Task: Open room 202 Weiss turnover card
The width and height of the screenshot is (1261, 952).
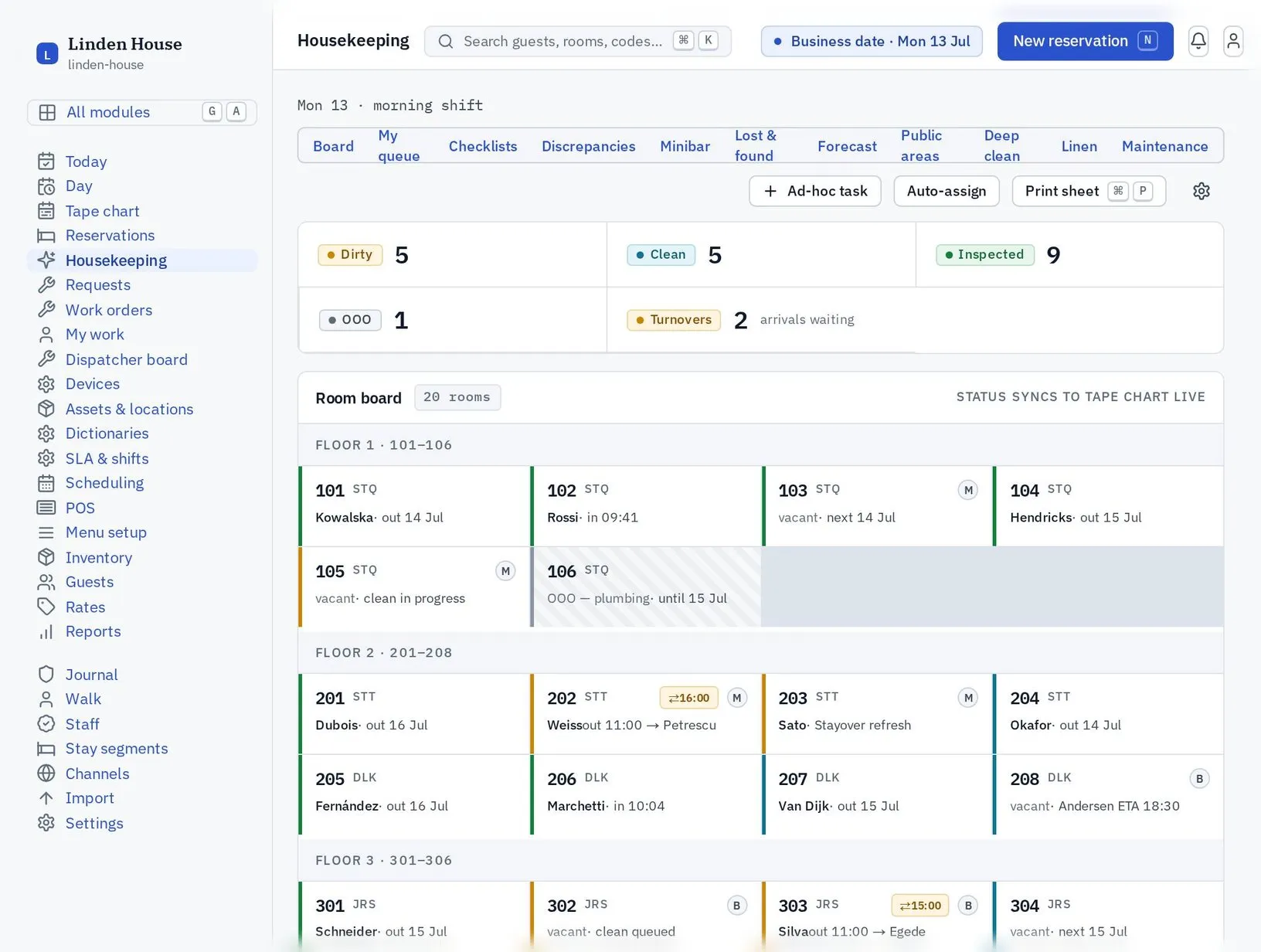Action: point(646,714)
